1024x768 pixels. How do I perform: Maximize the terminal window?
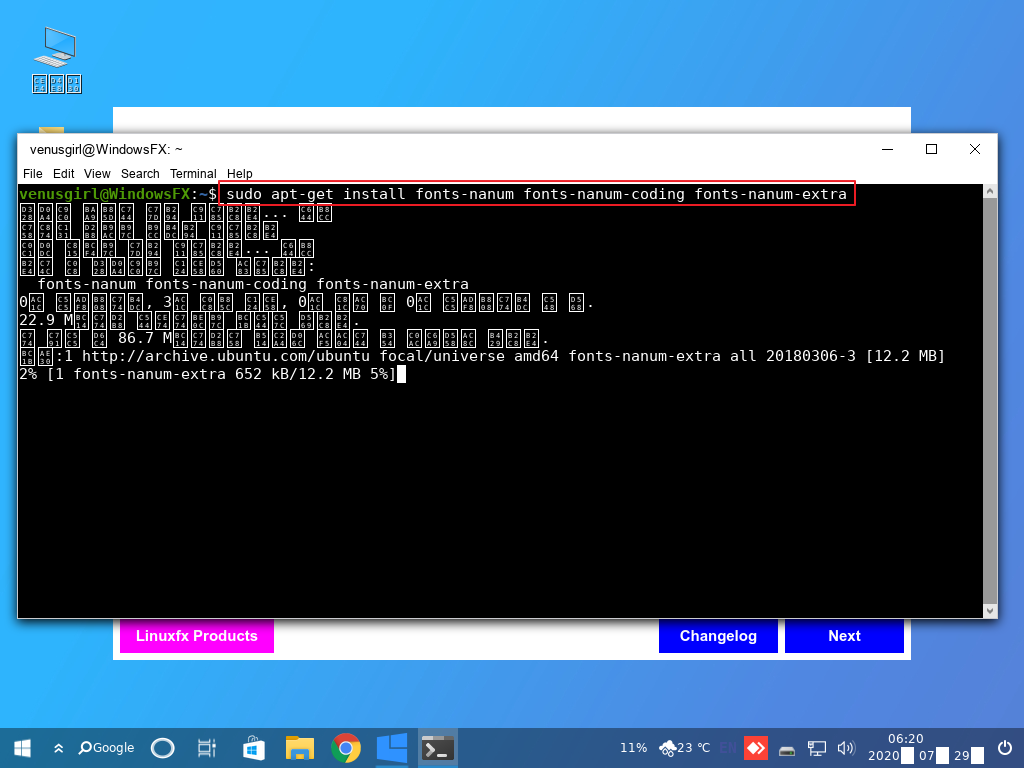coord(931,149)
